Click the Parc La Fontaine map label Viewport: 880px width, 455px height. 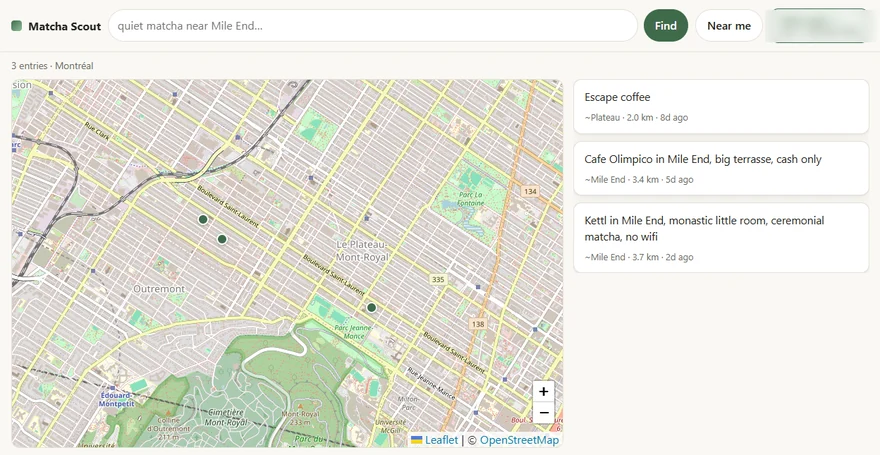click(470, 199)
